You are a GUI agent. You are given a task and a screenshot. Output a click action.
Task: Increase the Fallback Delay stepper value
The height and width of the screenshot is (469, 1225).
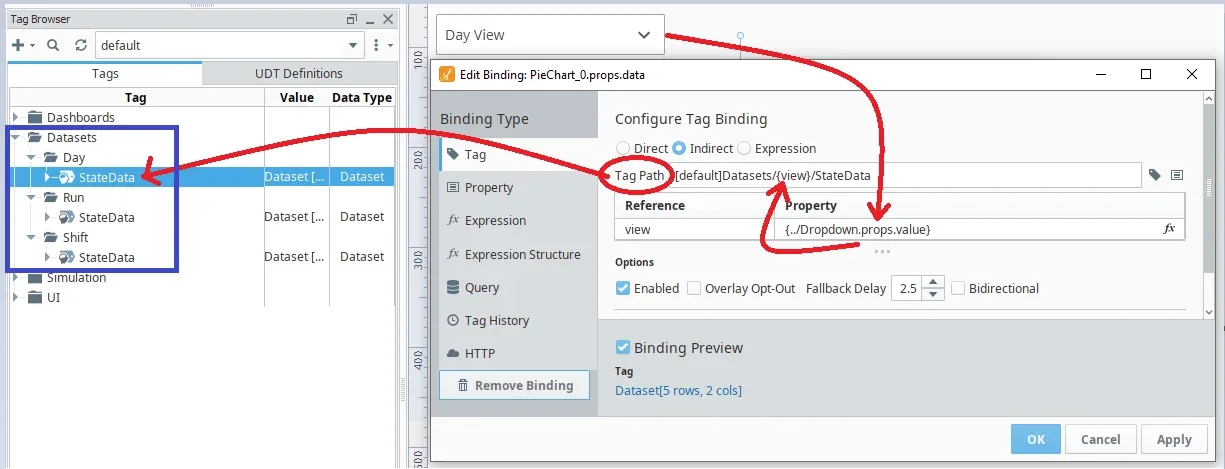[933, 282]
